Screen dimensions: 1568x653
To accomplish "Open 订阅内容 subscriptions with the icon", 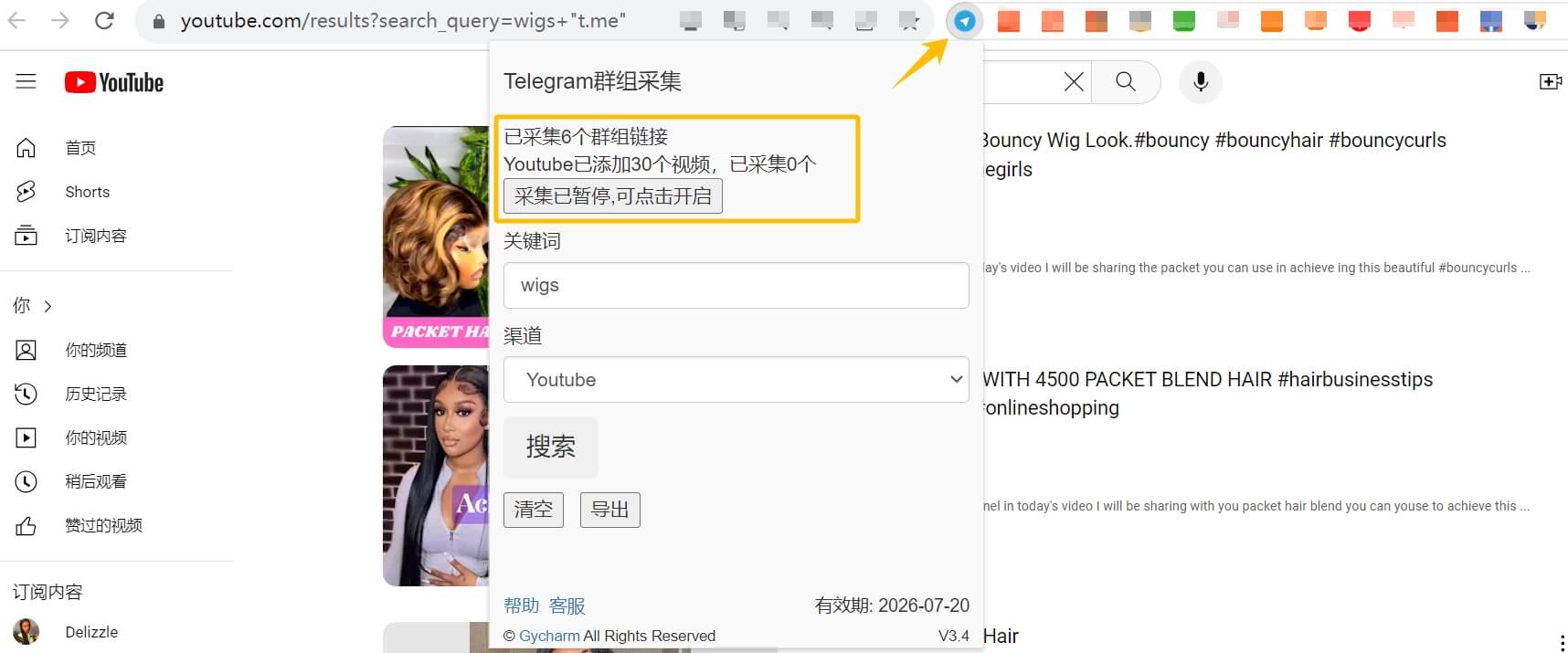I will pos(70,236).
